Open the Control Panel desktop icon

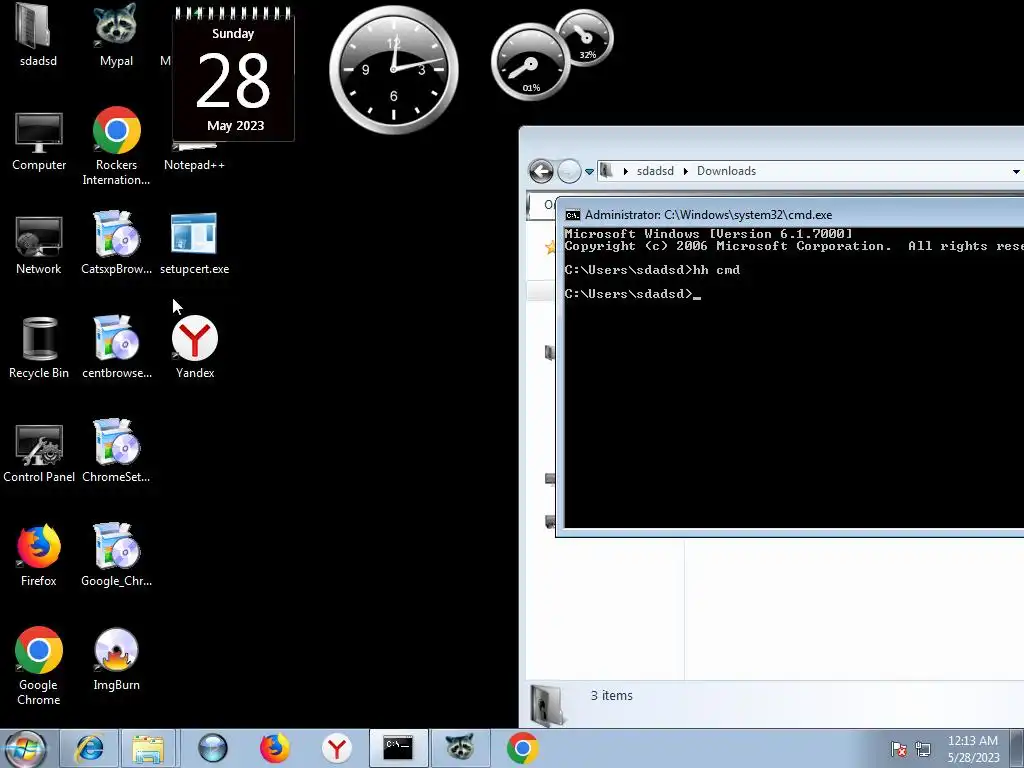[x=39, y=453]
